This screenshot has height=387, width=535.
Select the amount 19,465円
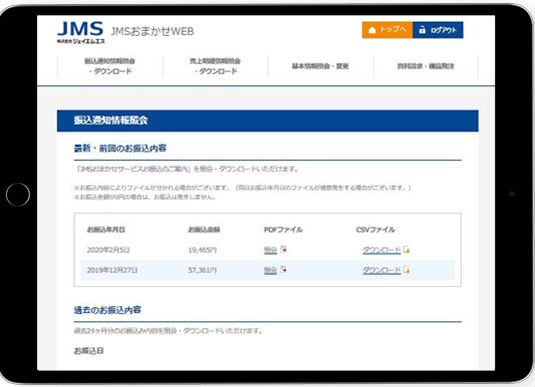(x=202, y=250)
